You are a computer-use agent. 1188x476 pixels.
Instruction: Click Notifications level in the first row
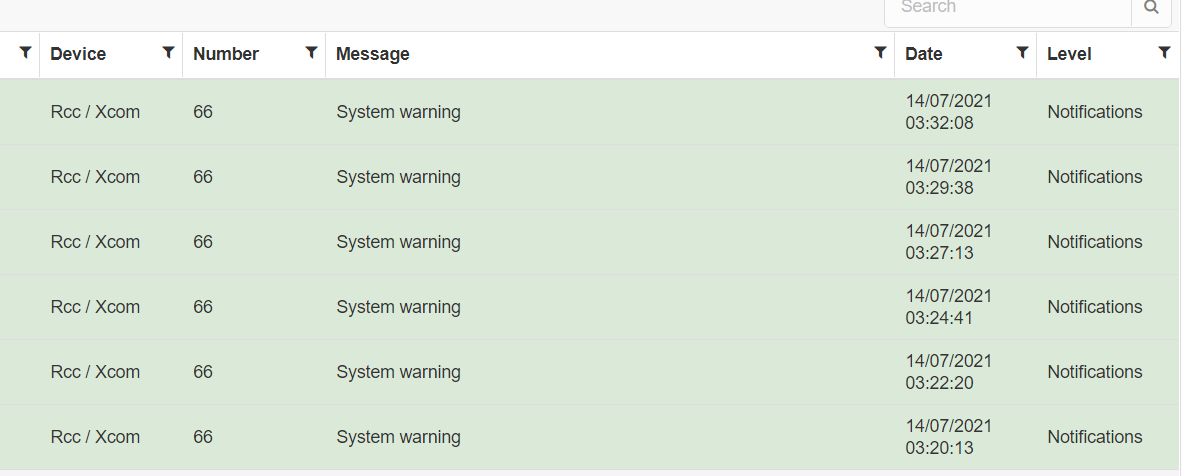tap(1094, 112)
